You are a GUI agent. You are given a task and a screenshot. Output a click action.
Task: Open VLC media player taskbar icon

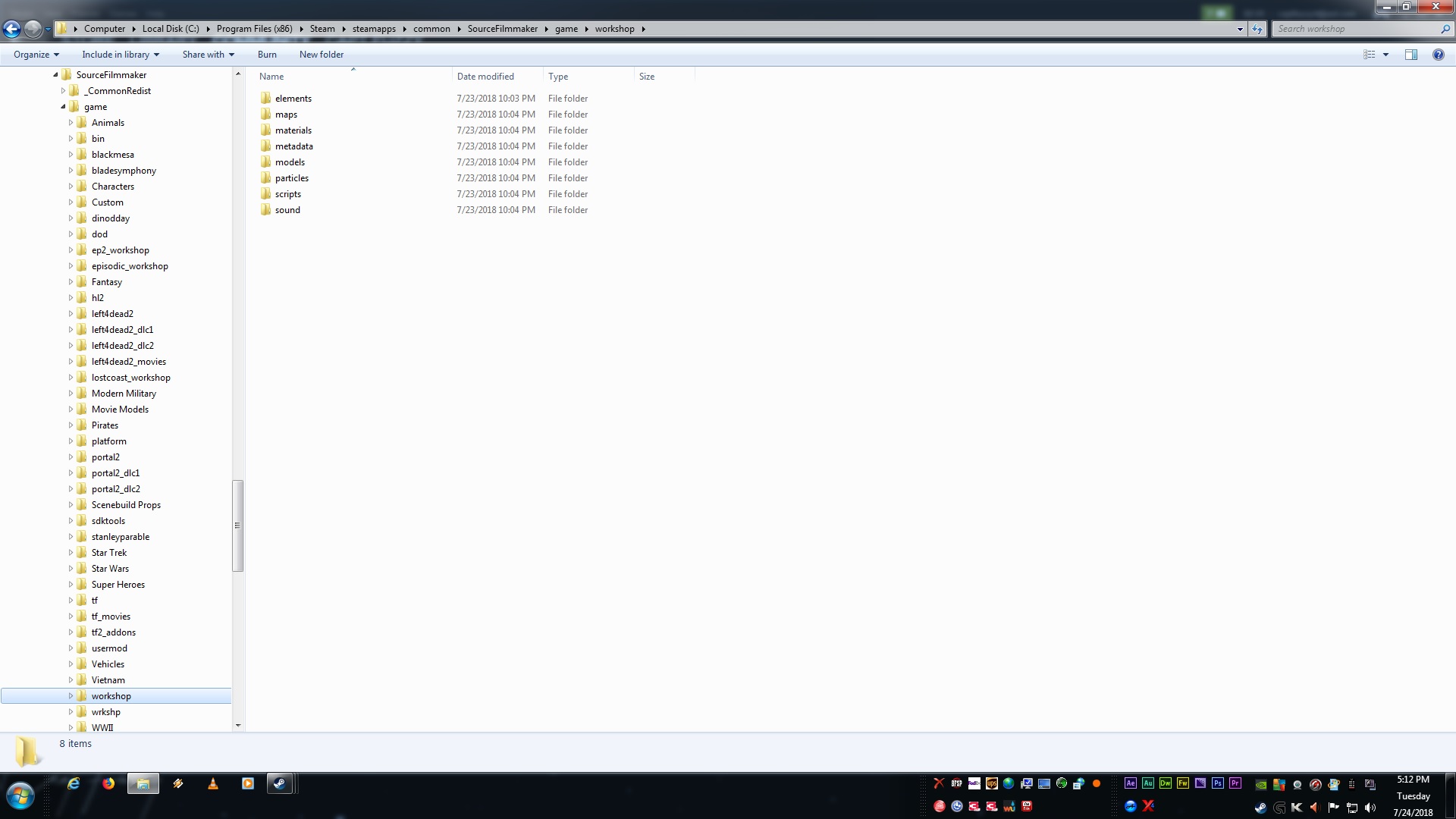point(213,783)
